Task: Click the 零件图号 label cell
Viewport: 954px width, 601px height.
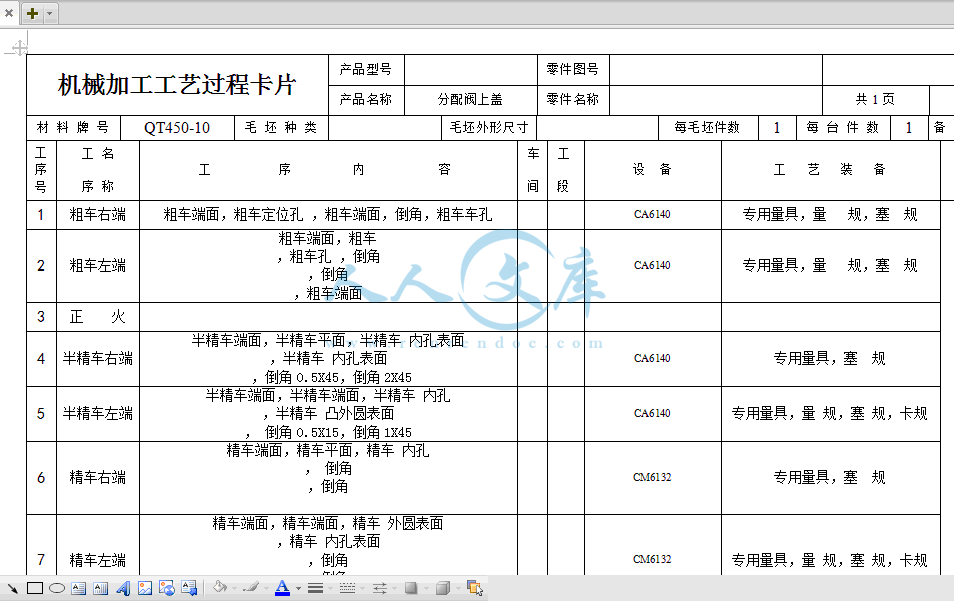Action: [573, 69]
